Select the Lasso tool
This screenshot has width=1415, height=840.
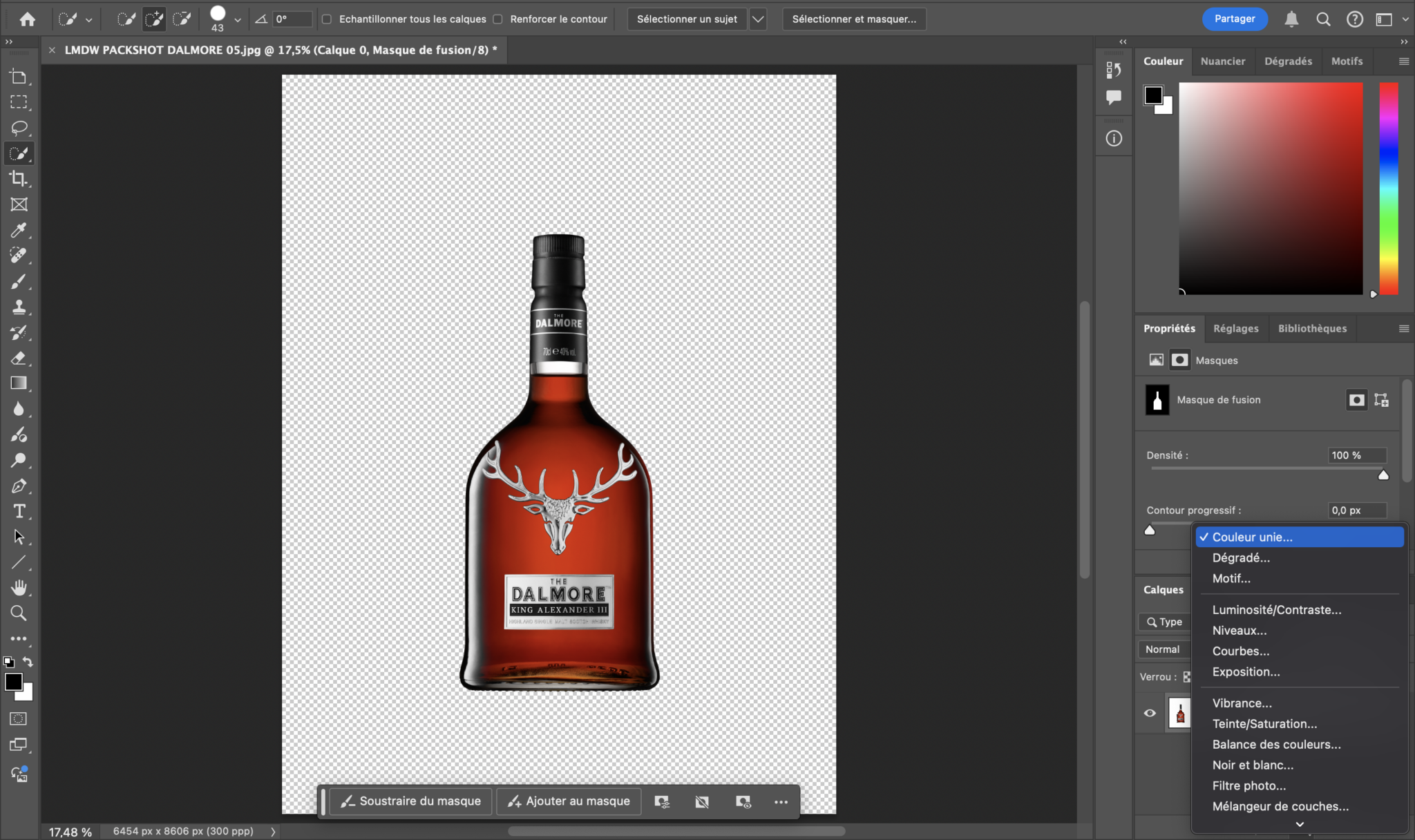pos(19,128)
